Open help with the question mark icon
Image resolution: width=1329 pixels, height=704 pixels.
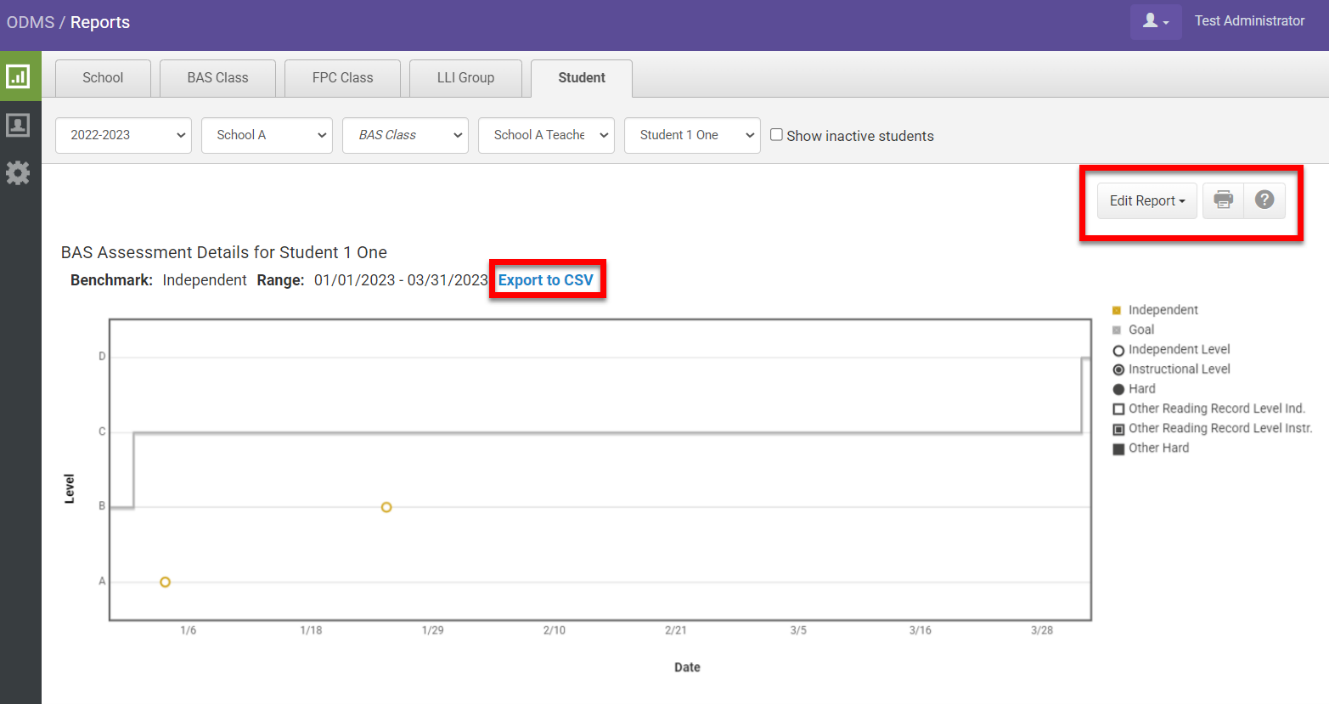click(1264, 200)
